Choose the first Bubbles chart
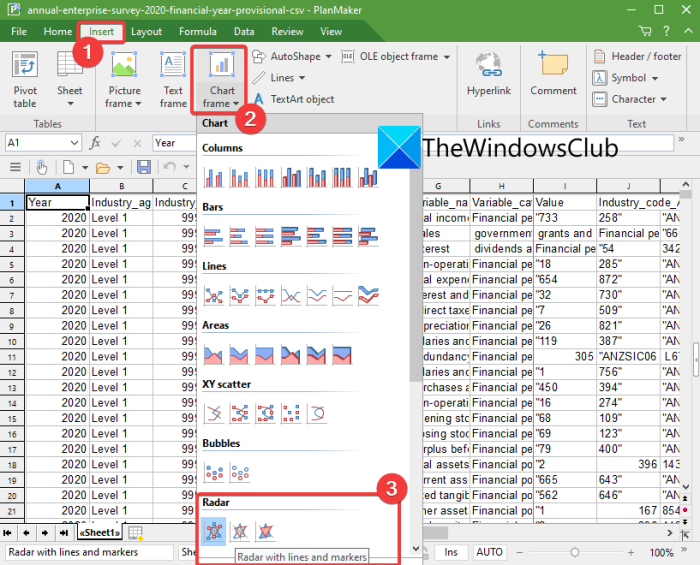 tap(214, 473)
